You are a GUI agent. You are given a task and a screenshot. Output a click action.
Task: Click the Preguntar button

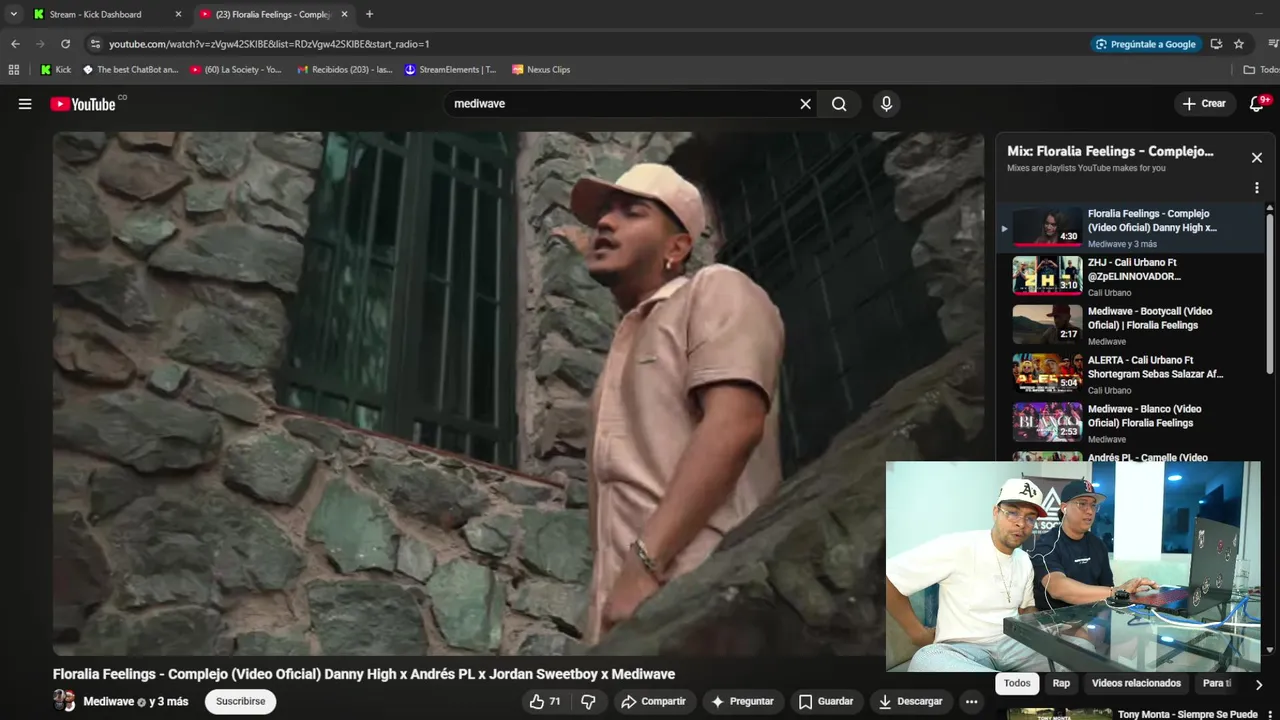pyautogui.click(x=742, y=702)
